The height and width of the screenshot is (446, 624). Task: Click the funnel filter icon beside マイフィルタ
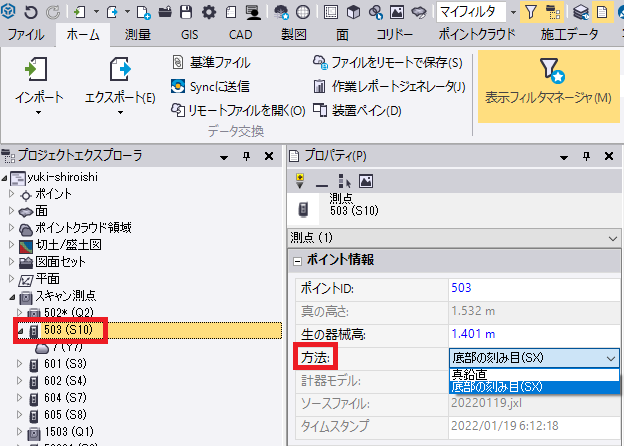[530, 12]
